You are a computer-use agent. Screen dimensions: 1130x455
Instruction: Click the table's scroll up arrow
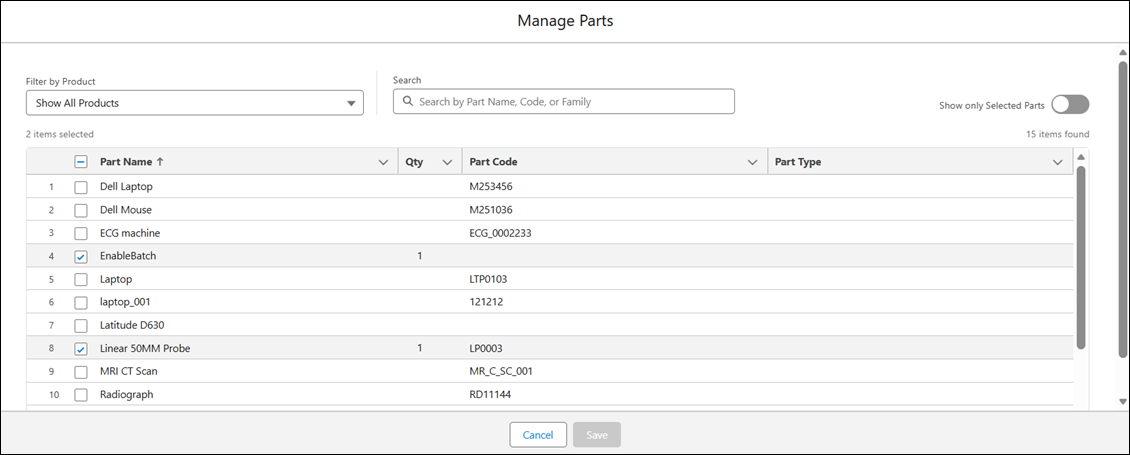pyautogui.click(x=1080, y=157)
